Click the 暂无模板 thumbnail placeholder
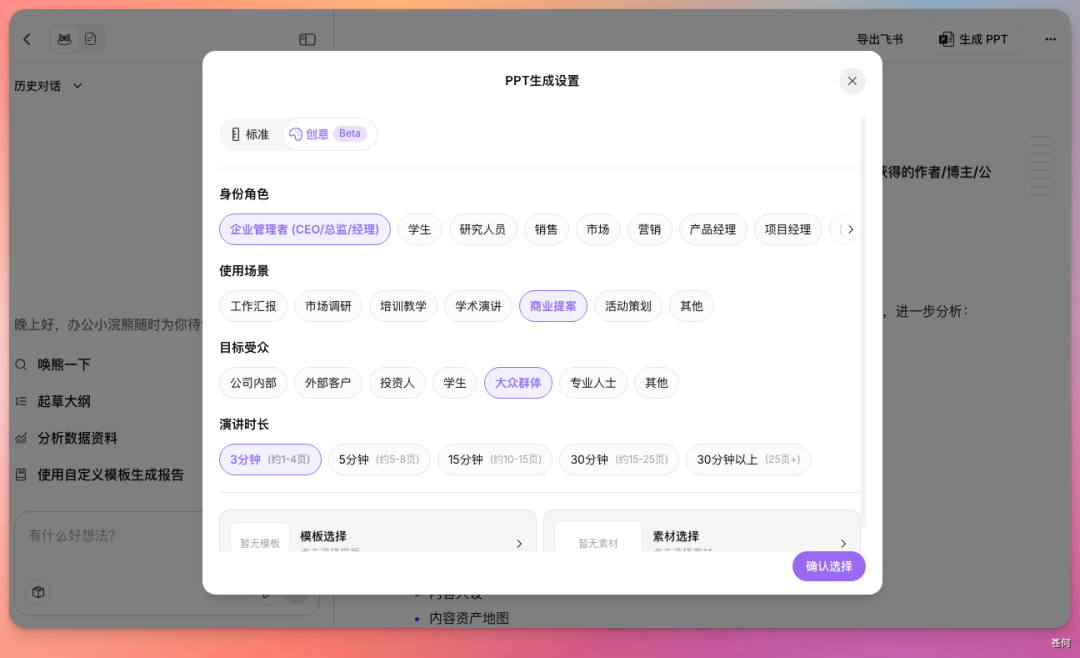This screenshot has height=658, width=1080. (260, 538)
